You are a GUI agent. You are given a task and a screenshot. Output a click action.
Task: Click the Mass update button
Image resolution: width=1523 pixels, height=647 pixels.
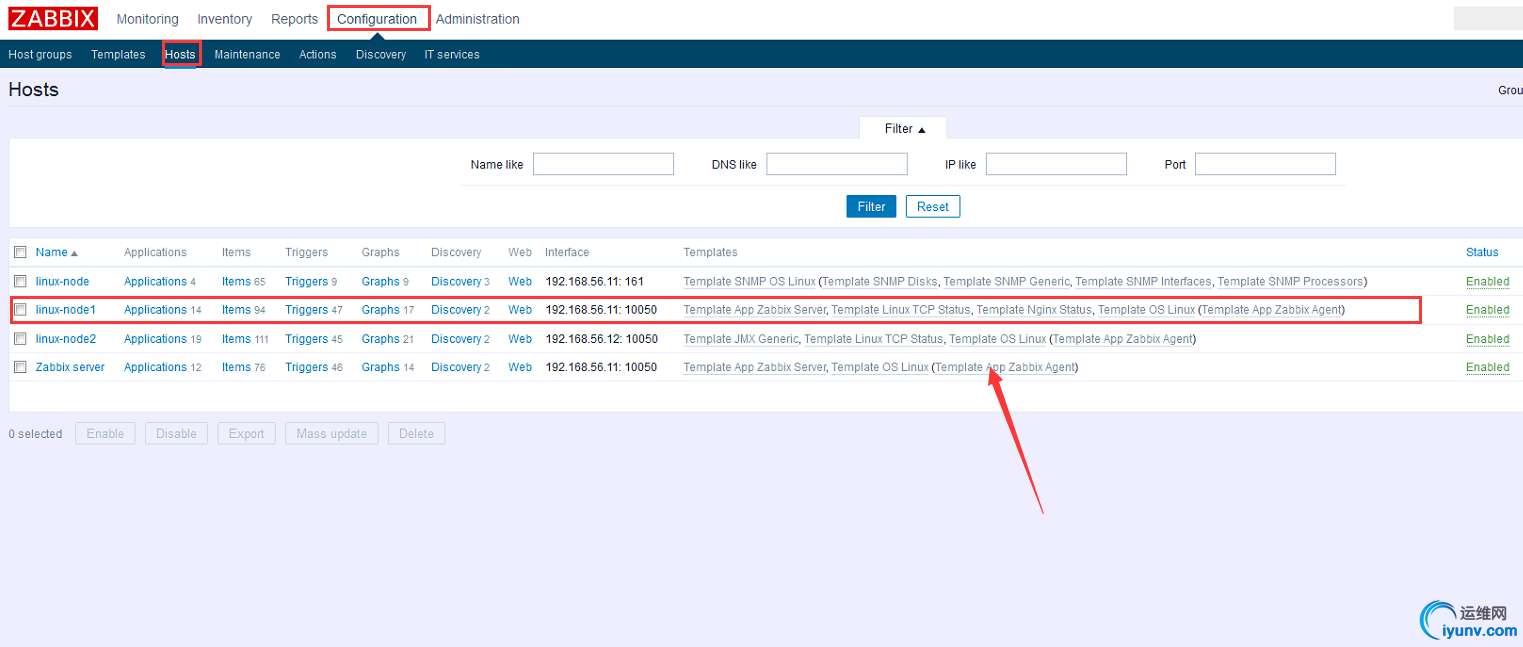click(332, 434)
